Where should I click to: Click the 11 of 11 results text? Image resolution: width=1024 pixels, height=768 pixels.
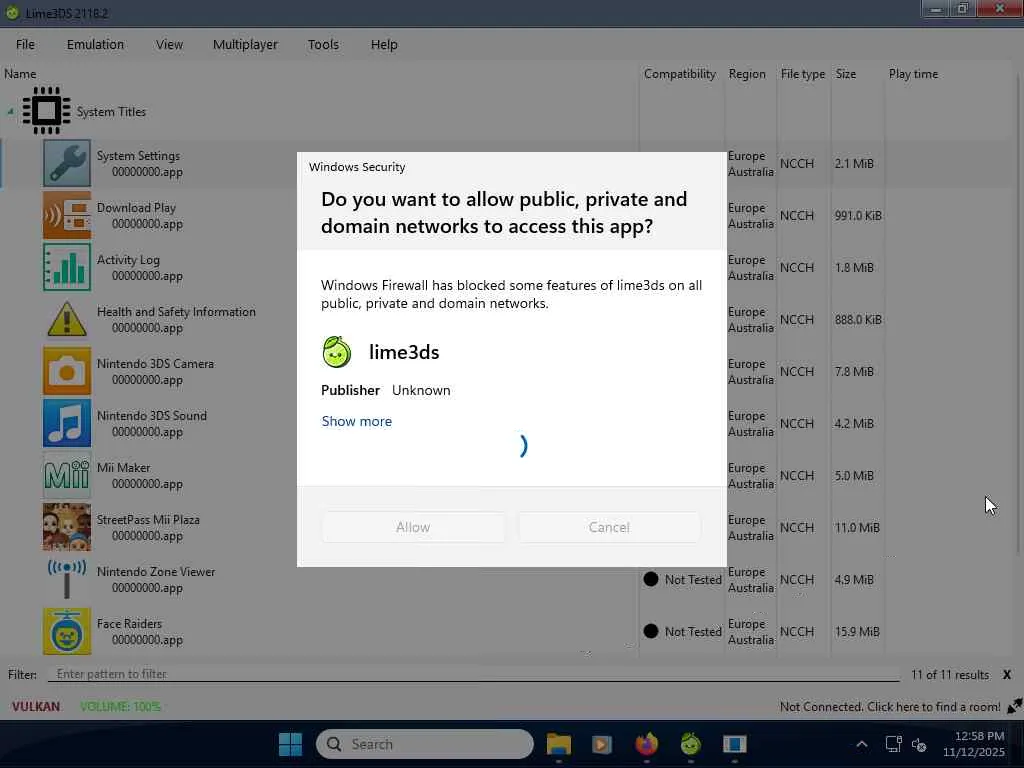coord(950,675)
